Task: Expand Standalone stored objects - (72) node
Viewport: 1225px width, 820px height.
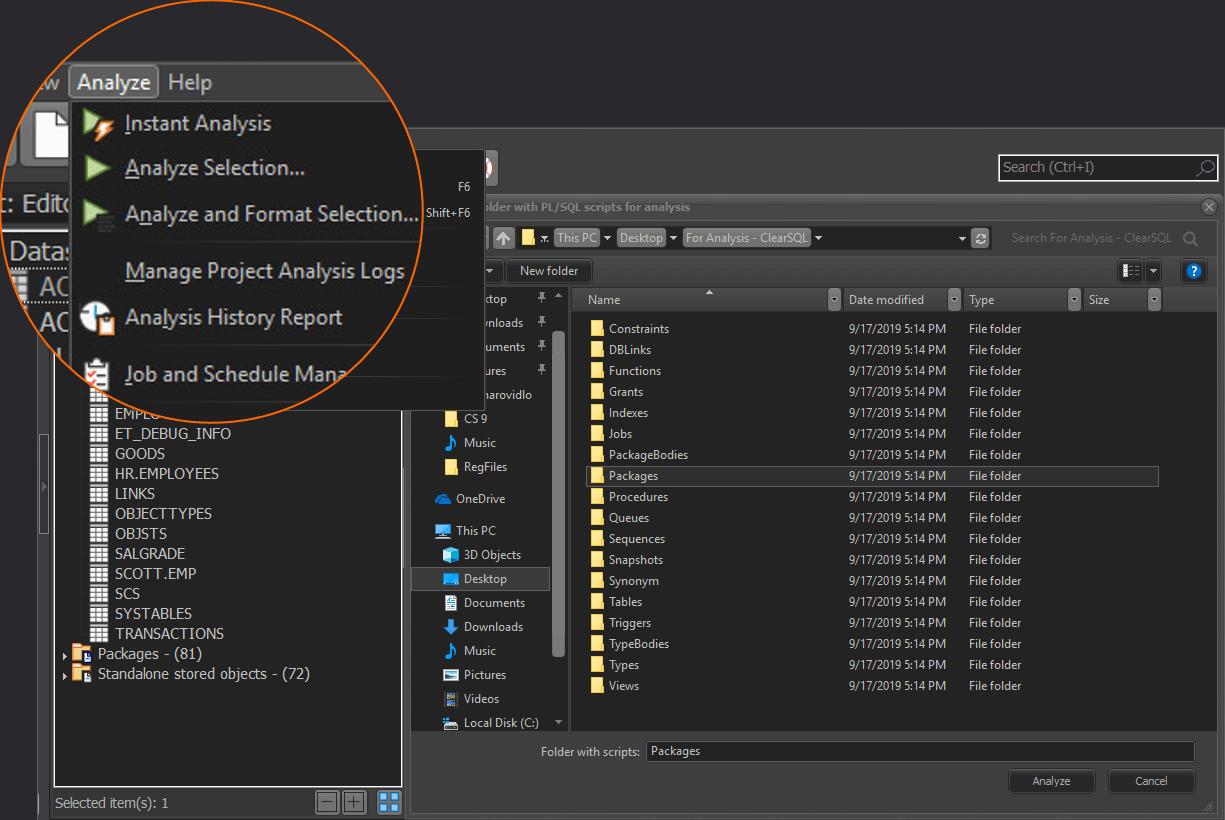Action: [x=65, y=676]
